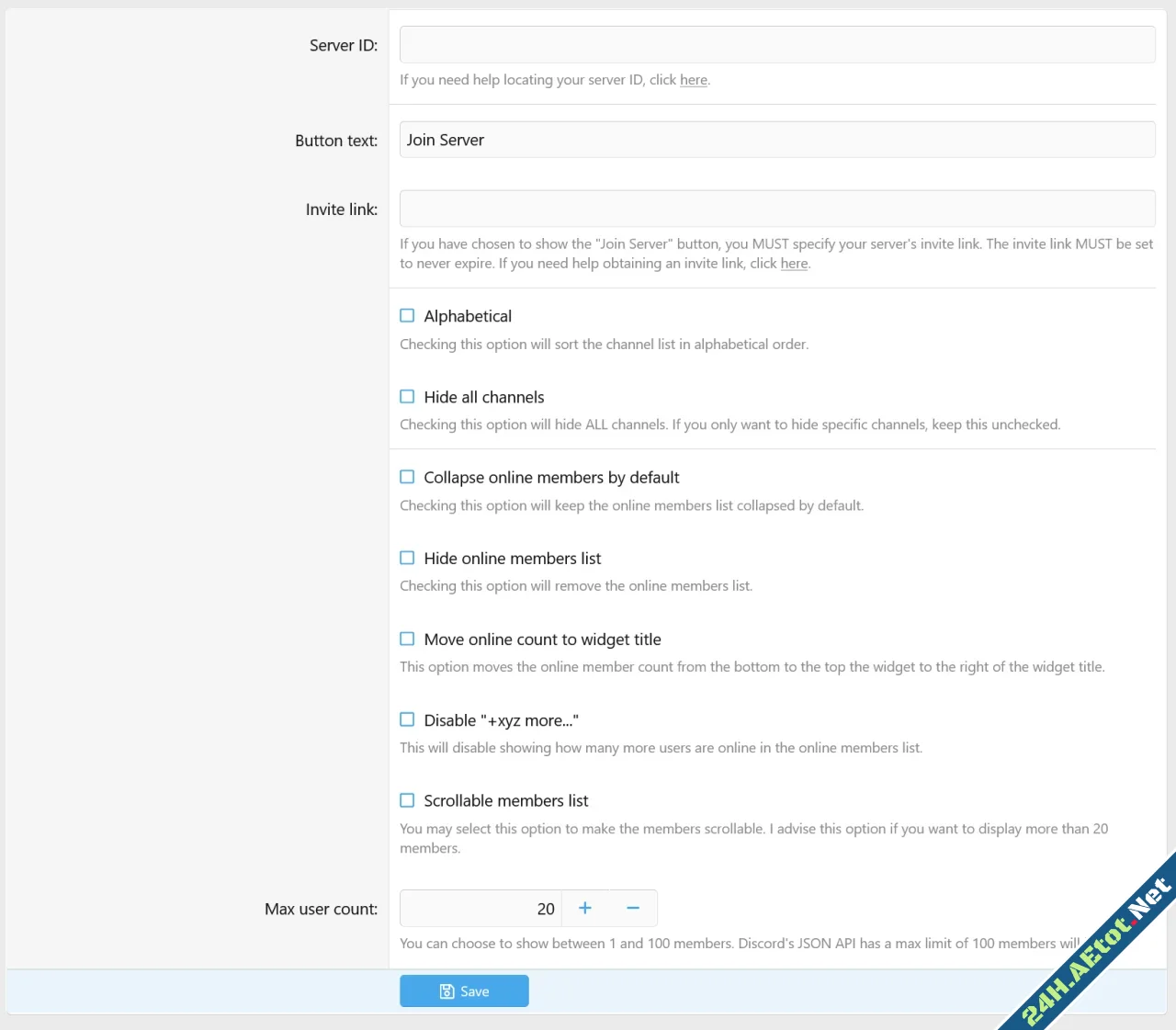Click the Alphabetical label text

[468, 315]
